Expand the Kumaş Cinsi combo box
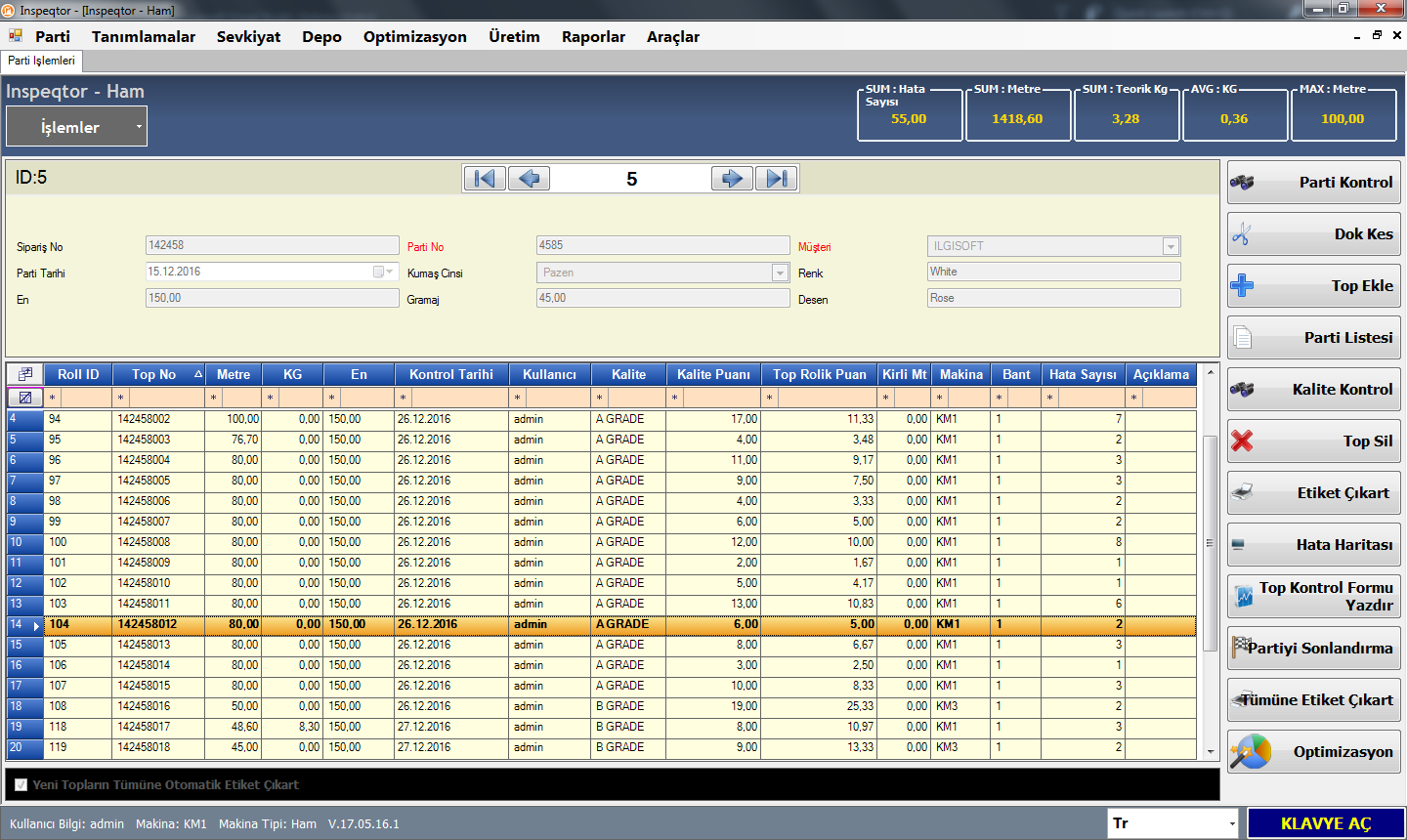This screenshot has height=840, width=1407. [780, 273]
